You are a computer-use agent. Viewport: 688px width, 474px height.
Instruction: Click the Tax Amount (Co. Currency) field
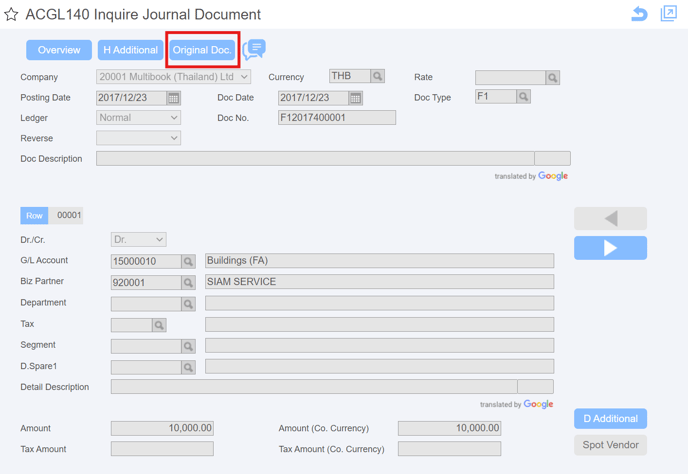click(449, 449)
